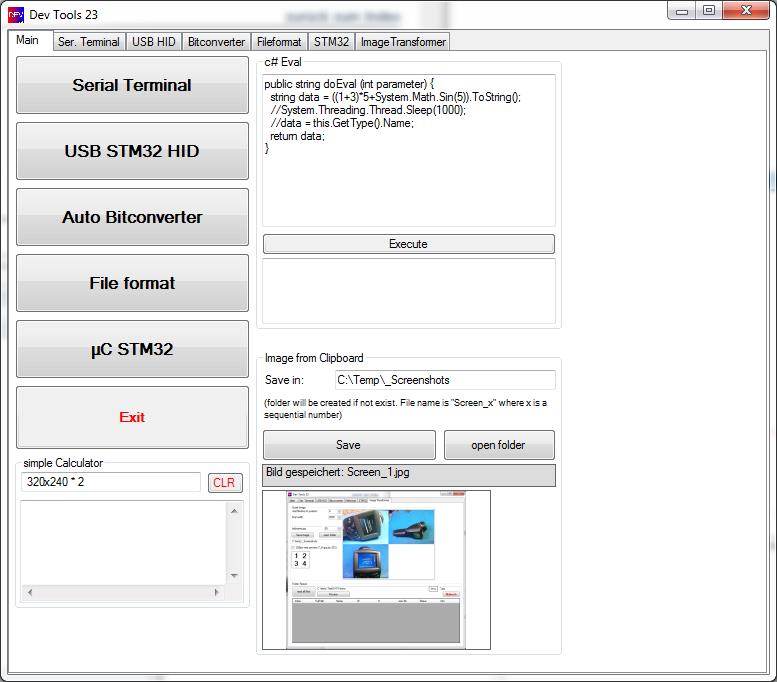This screenshot has height=682, width=777.
Task: Open the ImageTransformer tab
Action: point(403,42)
